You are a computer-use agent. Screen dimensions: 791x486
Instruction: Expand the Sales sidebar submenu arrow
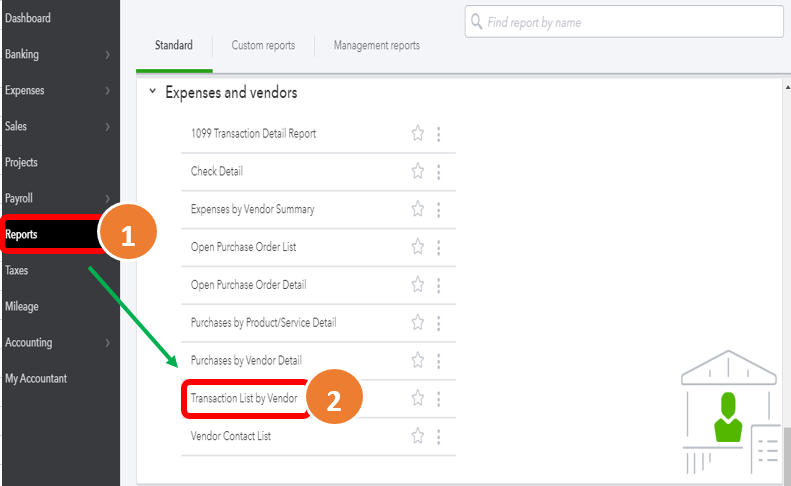[x=107, y=127]
